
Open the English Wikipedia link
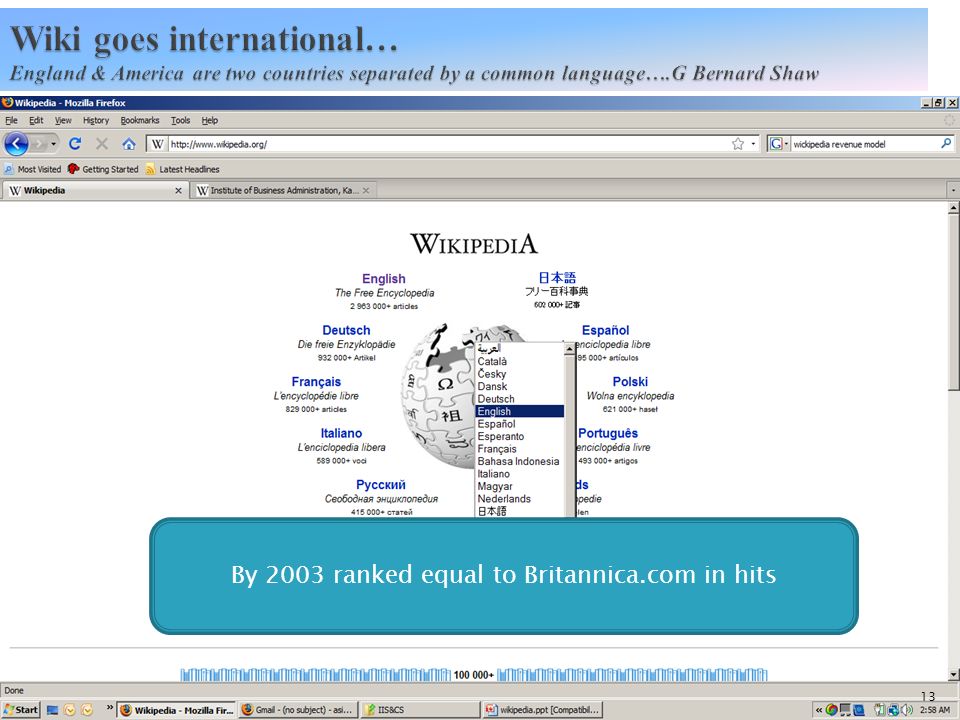(384, 279)
